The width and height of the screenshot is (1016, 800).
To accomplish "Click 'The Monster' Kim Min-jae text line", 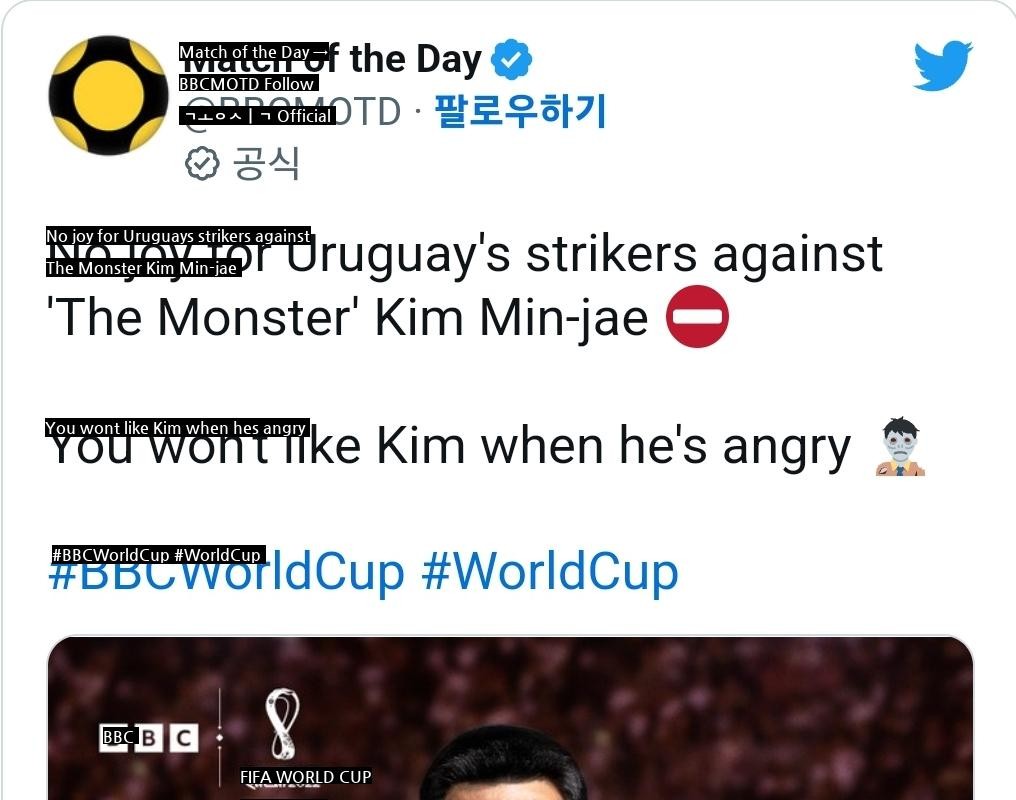I will click(348, 317).
